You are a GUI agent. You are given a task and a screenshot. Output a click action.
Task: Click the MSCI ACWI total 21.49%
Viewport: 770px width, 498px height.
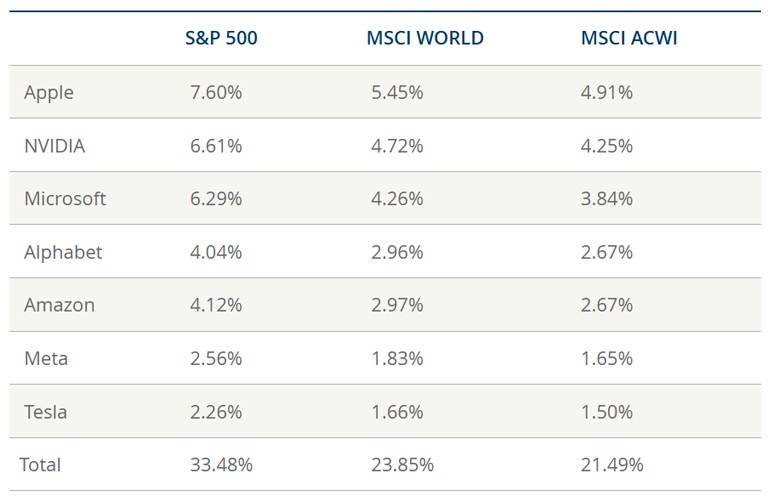tap(612, 465)
